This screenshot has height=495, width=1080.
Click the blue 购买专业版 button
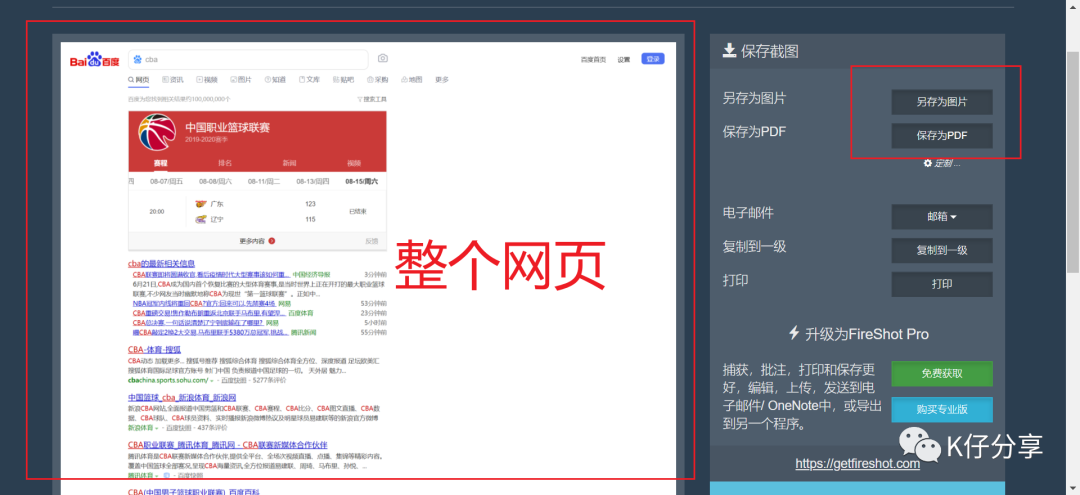pos(942,410)
